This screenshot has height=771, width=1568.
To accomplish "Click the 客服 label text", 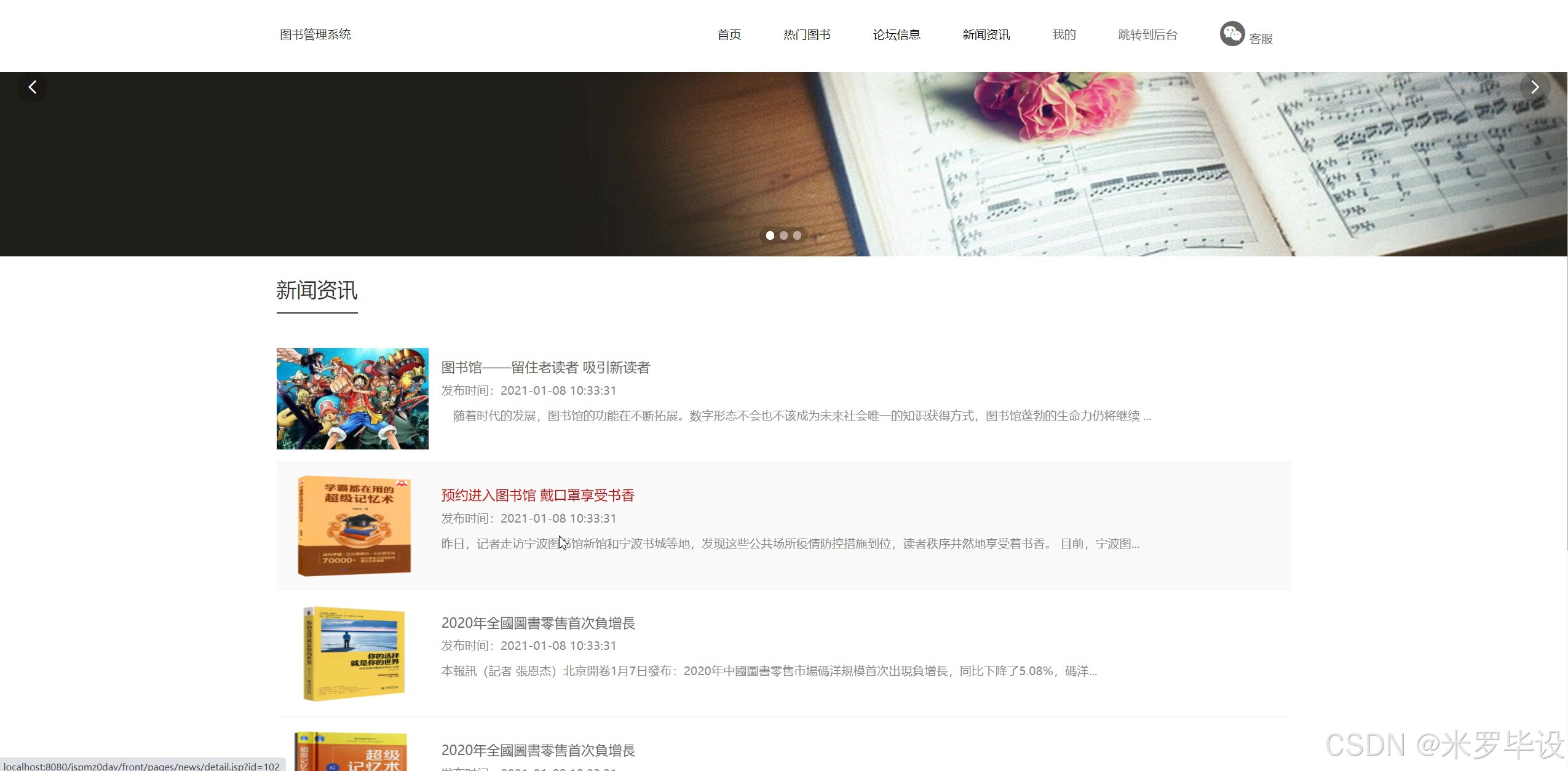I will 1261,39.
